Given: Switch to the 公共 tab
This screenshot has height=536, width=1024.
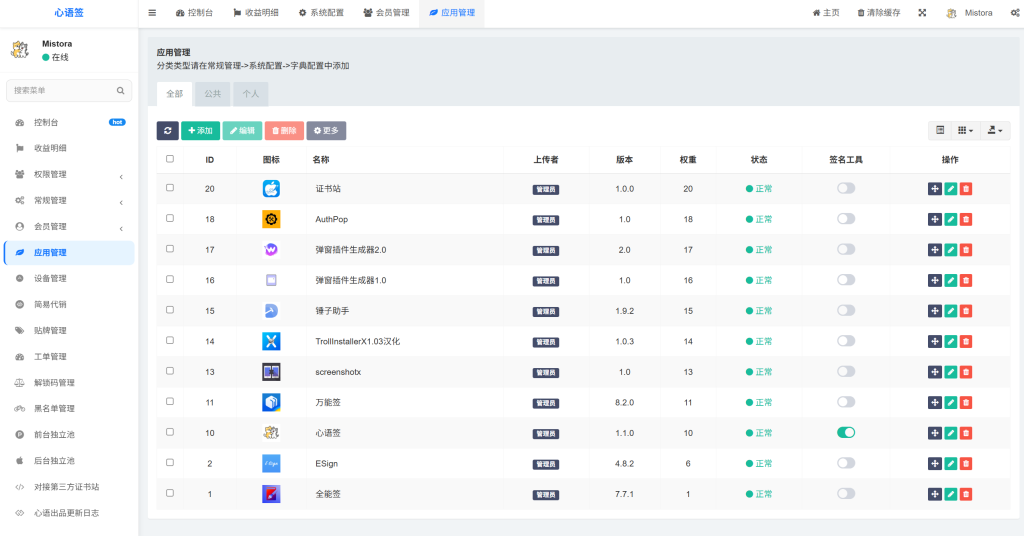Looking at the screenshot, I should [212, 94].
